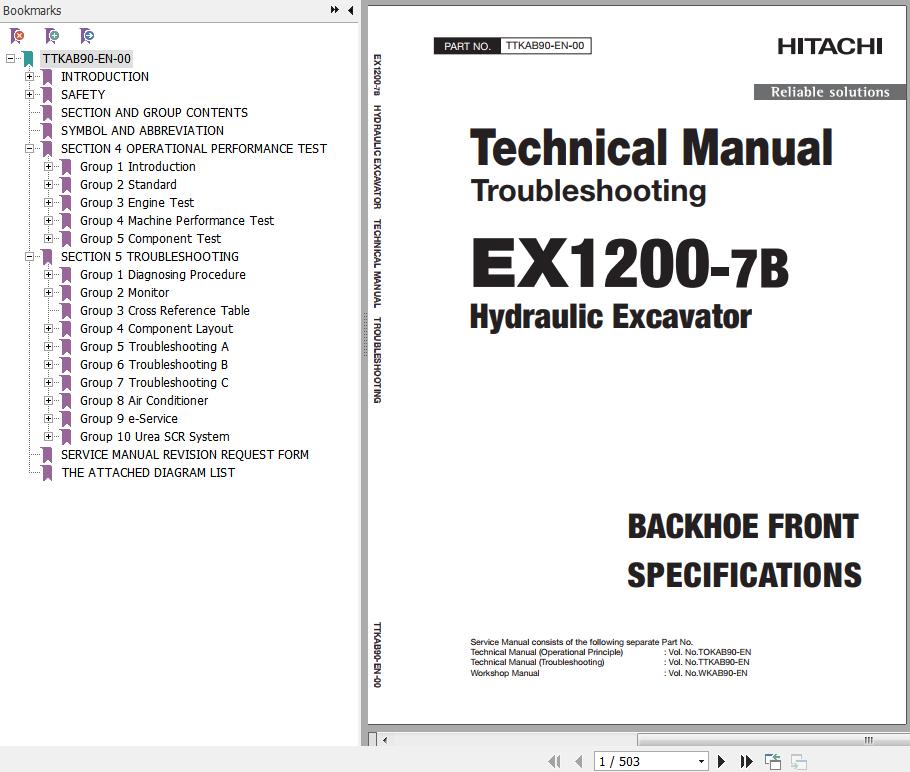Open SYMBOL AND ABBREVIATION bookmark
This screenshot has height=772, width=910.
point(142,131)
